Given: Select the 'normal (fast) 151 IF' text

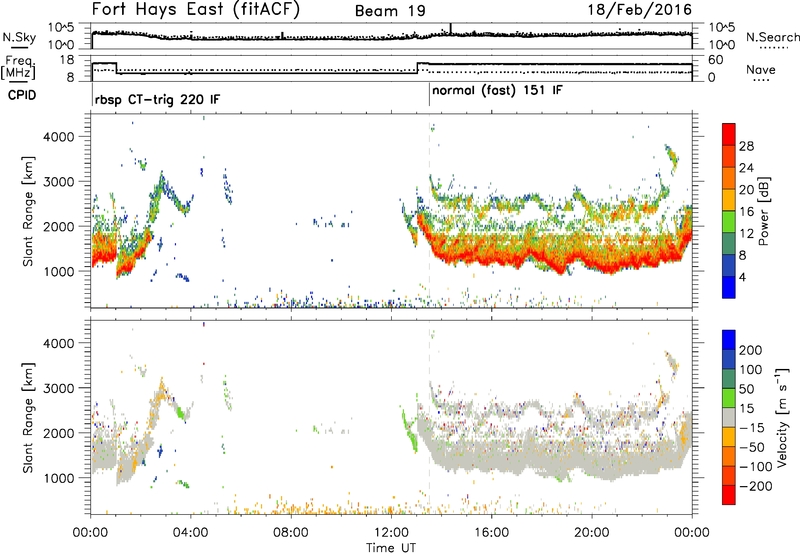Looking at the screenshot, I should (x=497, y=91).
